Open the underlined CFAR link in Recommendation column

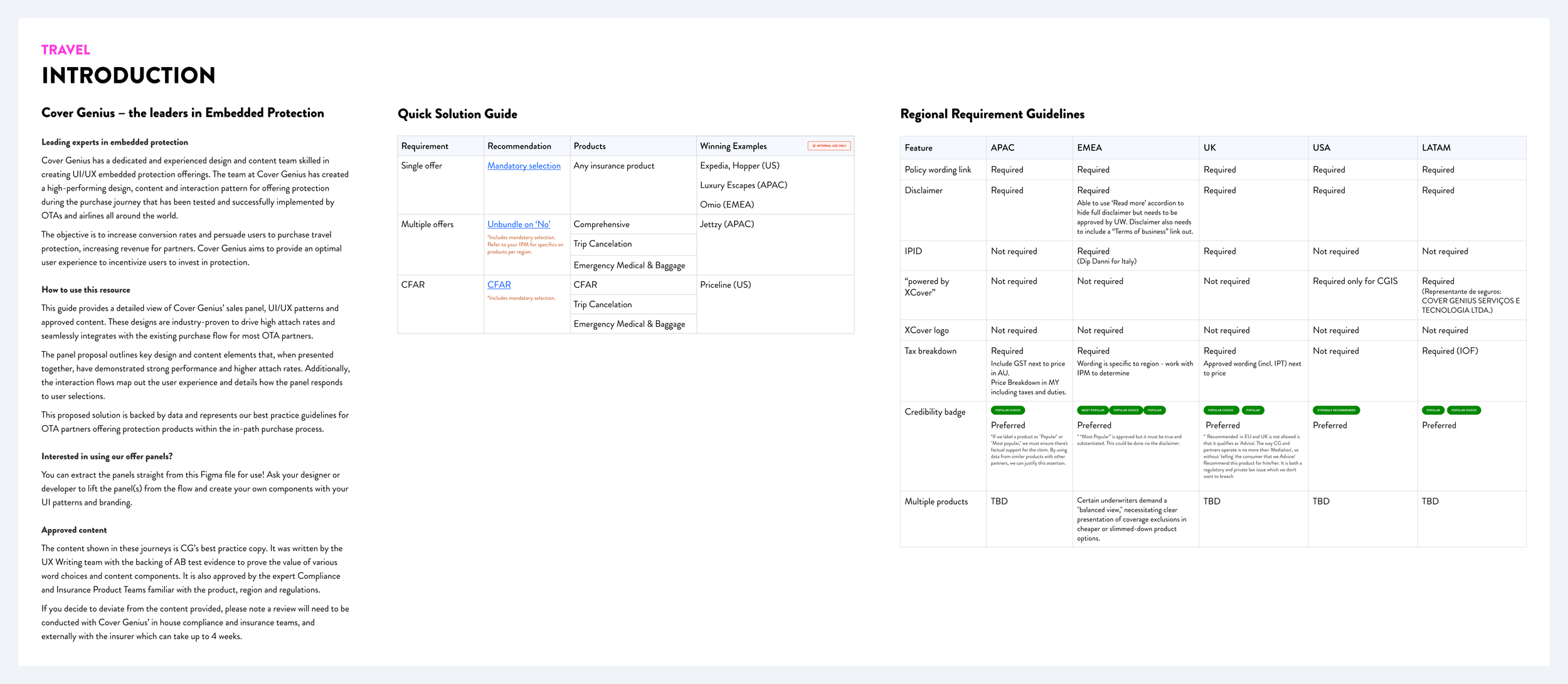(499, 285)
